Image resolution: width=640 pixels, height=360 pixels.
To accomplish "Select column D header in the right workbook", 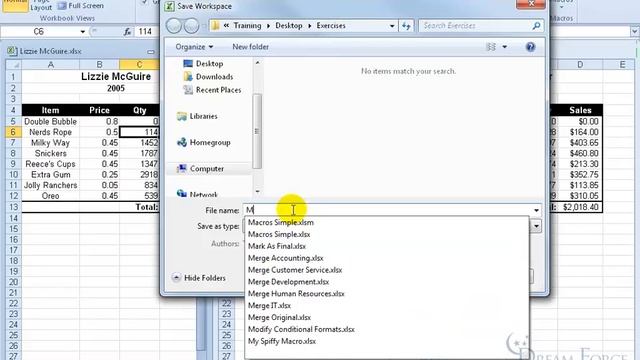I will (580, 64).
